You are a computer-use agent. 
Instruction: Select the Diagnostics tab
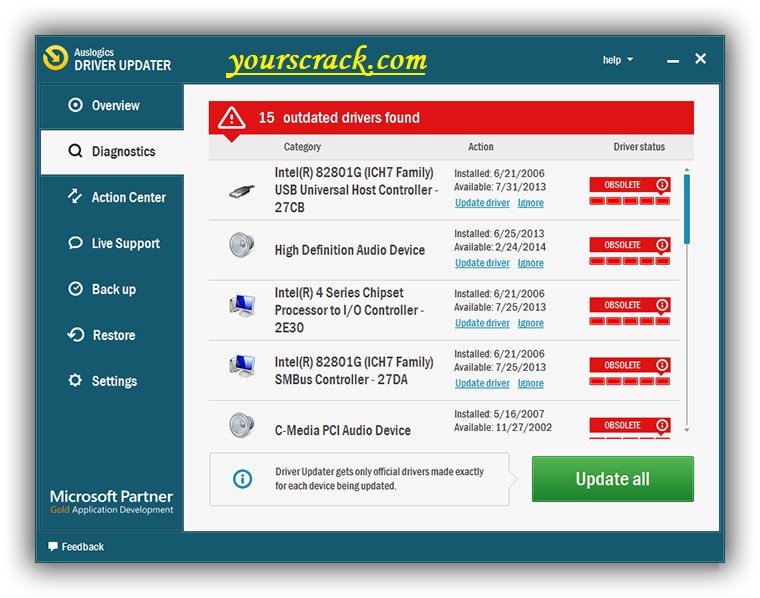pyautogui.click(x=112, y=152)
